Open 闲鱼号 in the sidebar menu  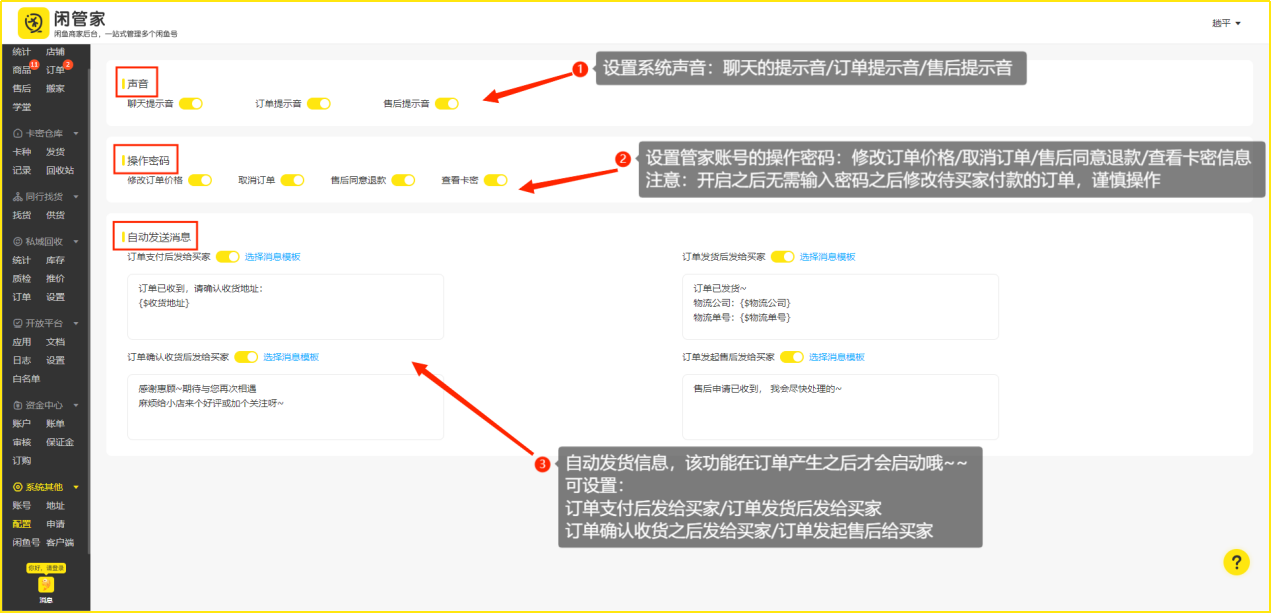click(x=26, y=543)
